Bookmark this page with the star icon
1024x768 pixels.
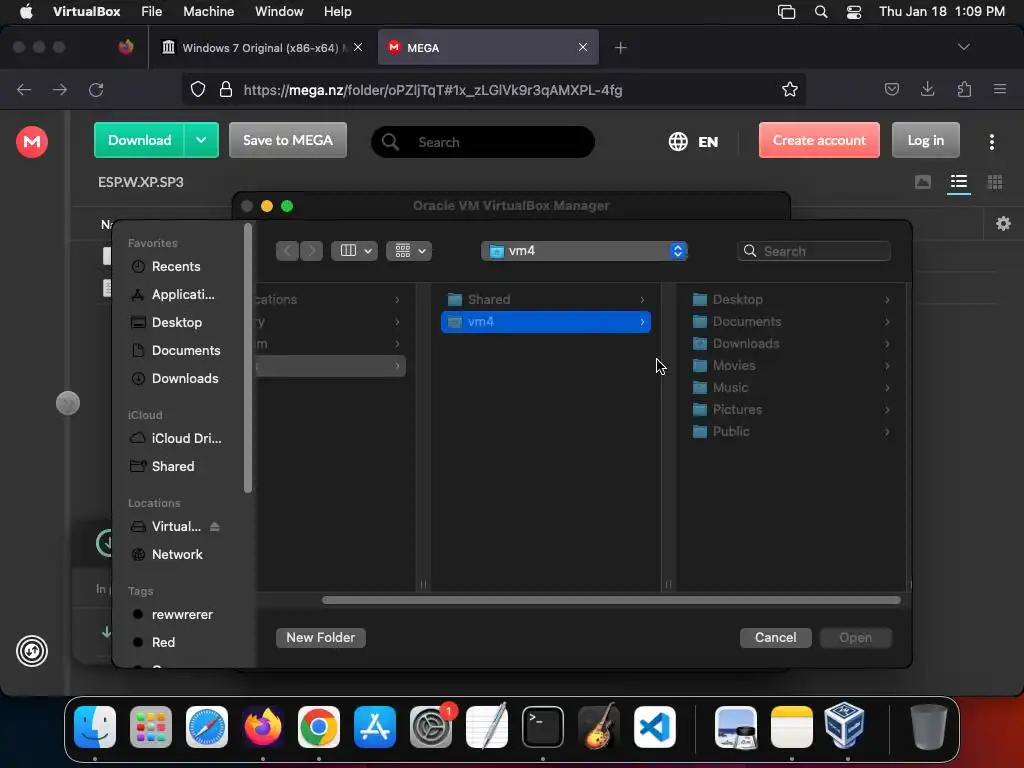click(x=790, y=89)
